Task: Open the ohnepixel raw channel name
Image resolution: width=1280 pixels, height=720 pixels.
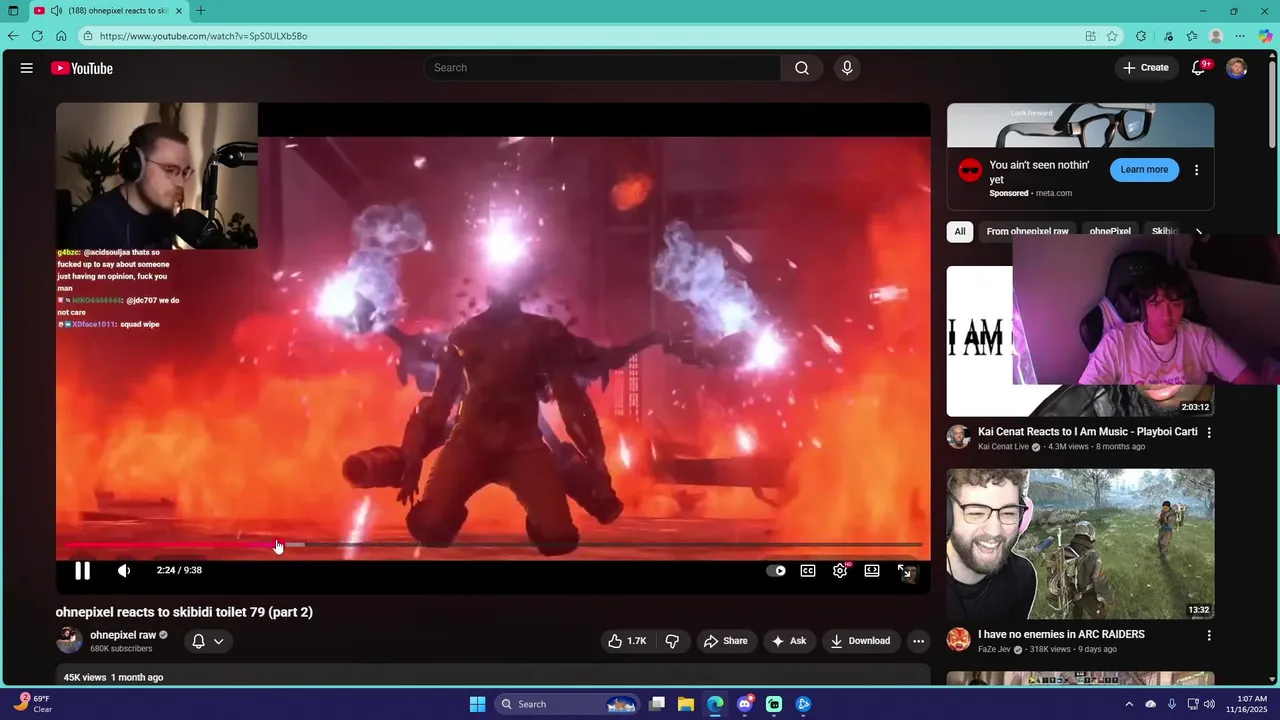Action: [123, 635]
